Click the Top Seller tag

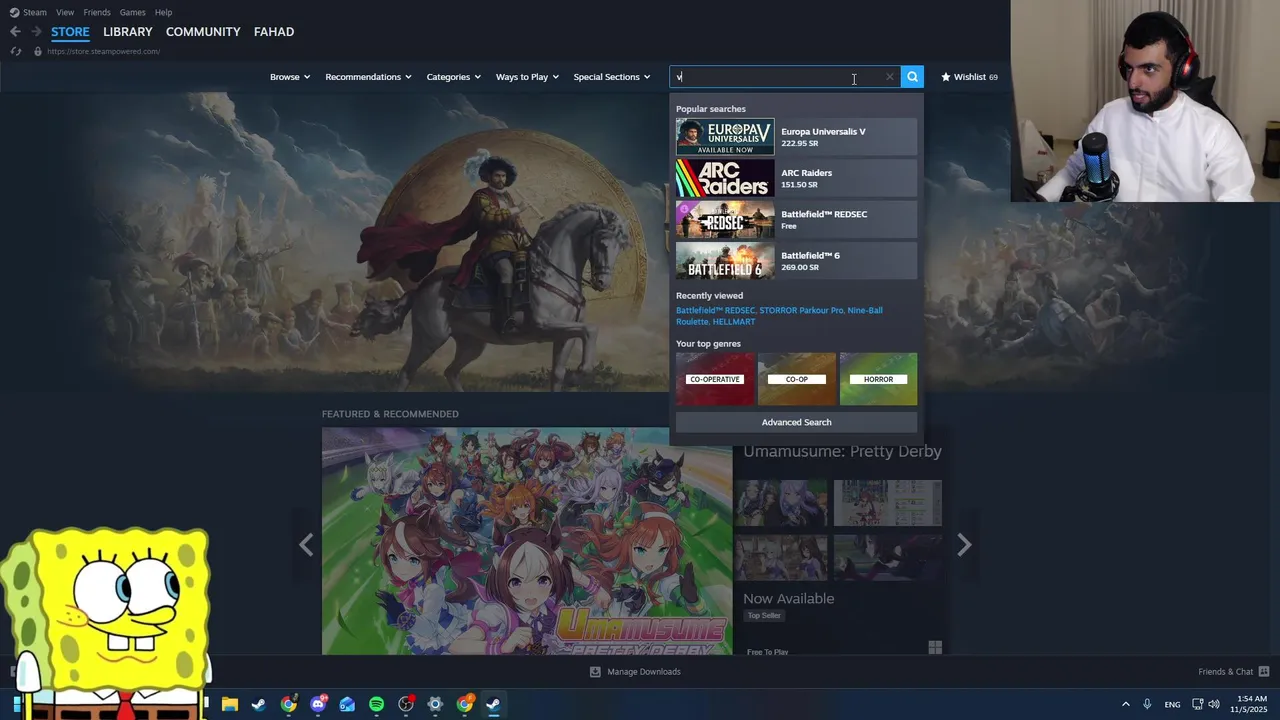[764, 616]
